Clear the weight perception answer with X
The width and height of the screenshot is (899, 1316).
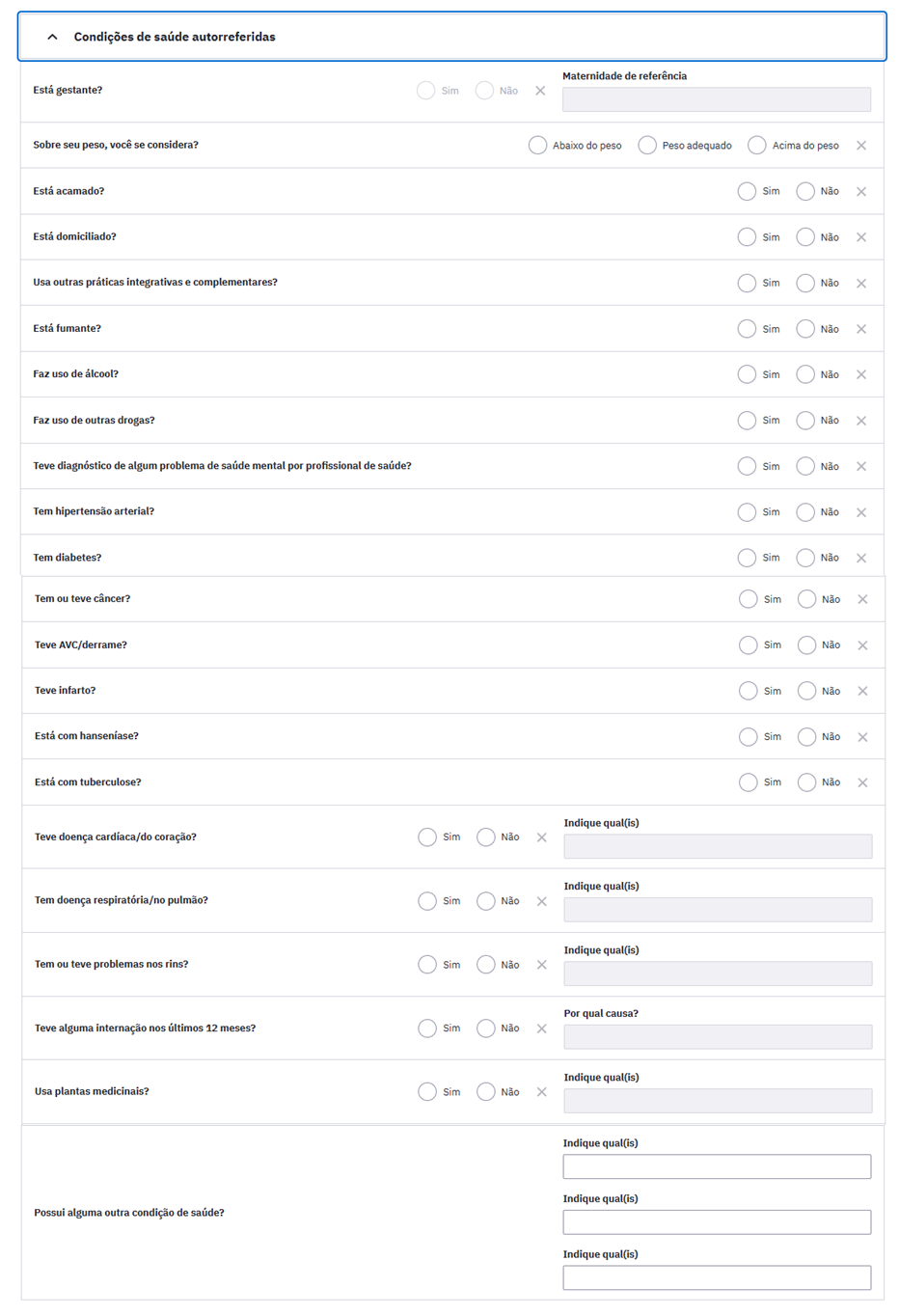(861, 146)
